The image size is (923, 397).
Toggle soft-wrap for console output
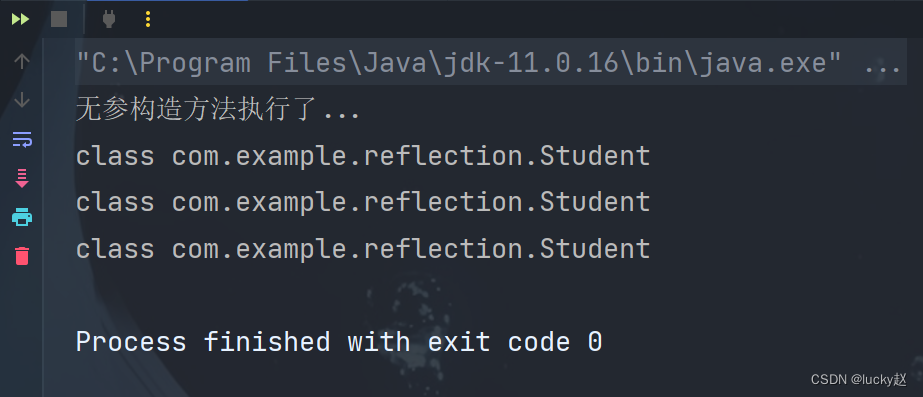tap(22, 140)
